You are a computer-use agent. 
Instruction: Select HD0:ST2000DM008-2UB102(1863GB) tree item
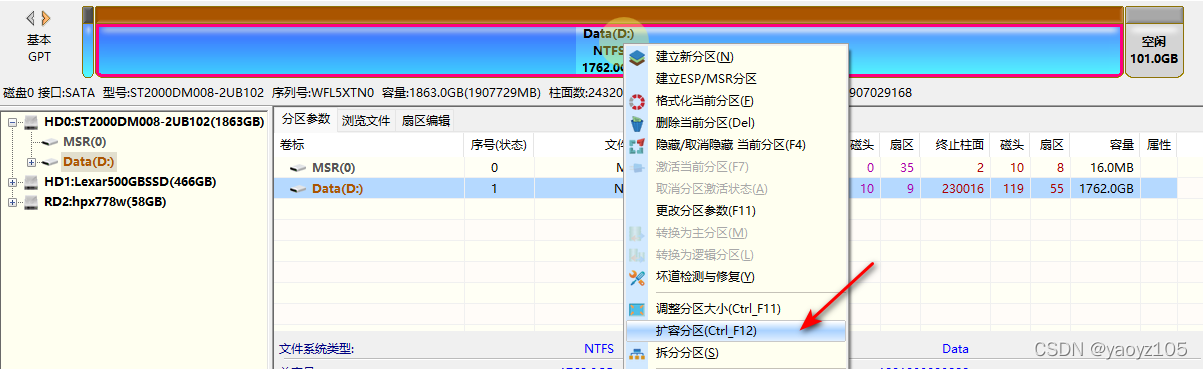point(154,122)
